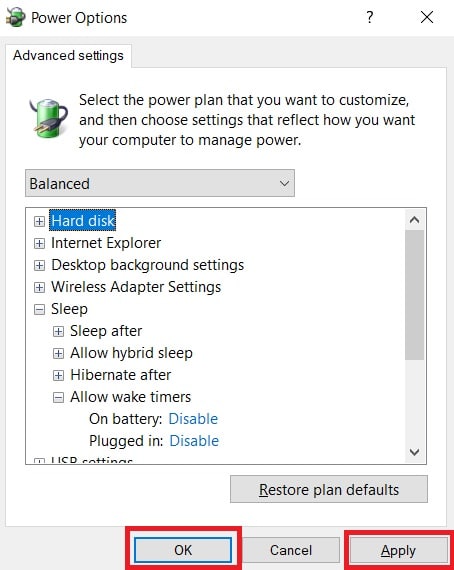This screenshot has width=454, height=570.
Task: Expand the Allow hybrid sleep subsection
Action: click(x=58, y=353)
